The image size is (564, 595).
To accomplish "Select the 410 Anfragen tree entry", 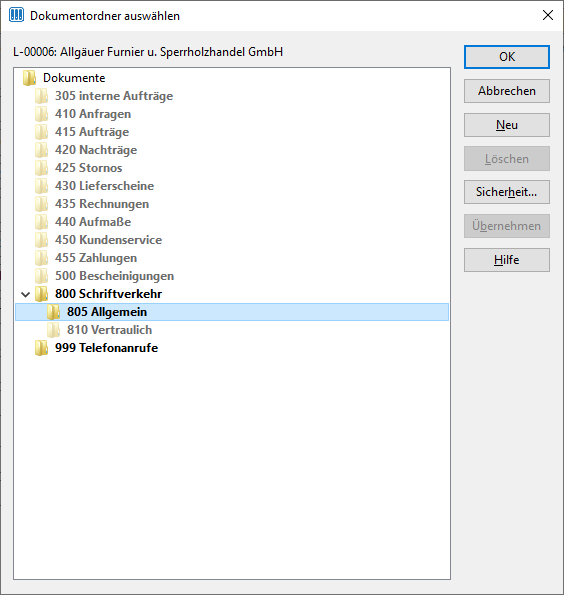I will coord(93,114).
